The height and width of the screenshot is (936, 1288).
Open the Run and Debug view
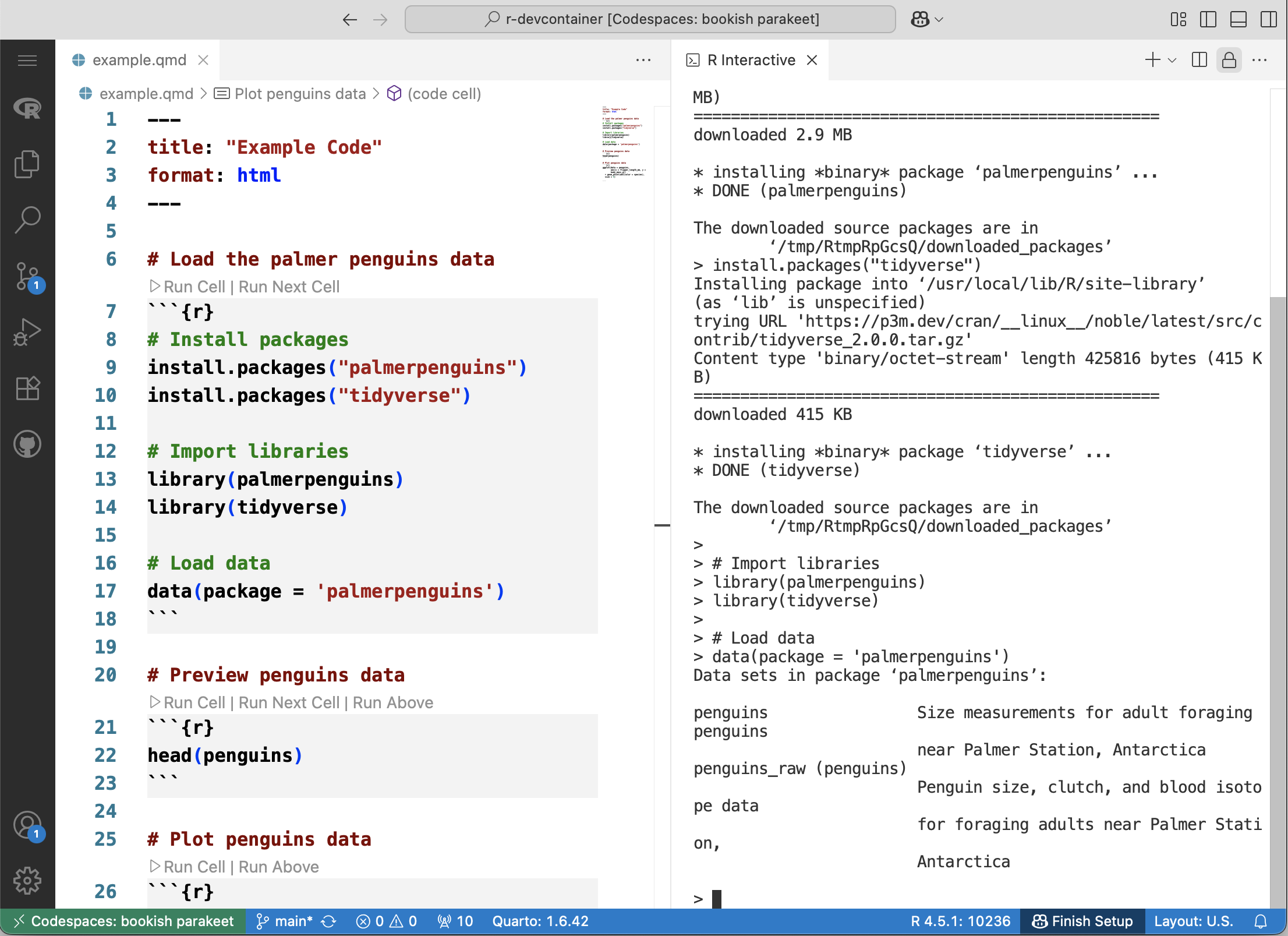pos(27,332)
